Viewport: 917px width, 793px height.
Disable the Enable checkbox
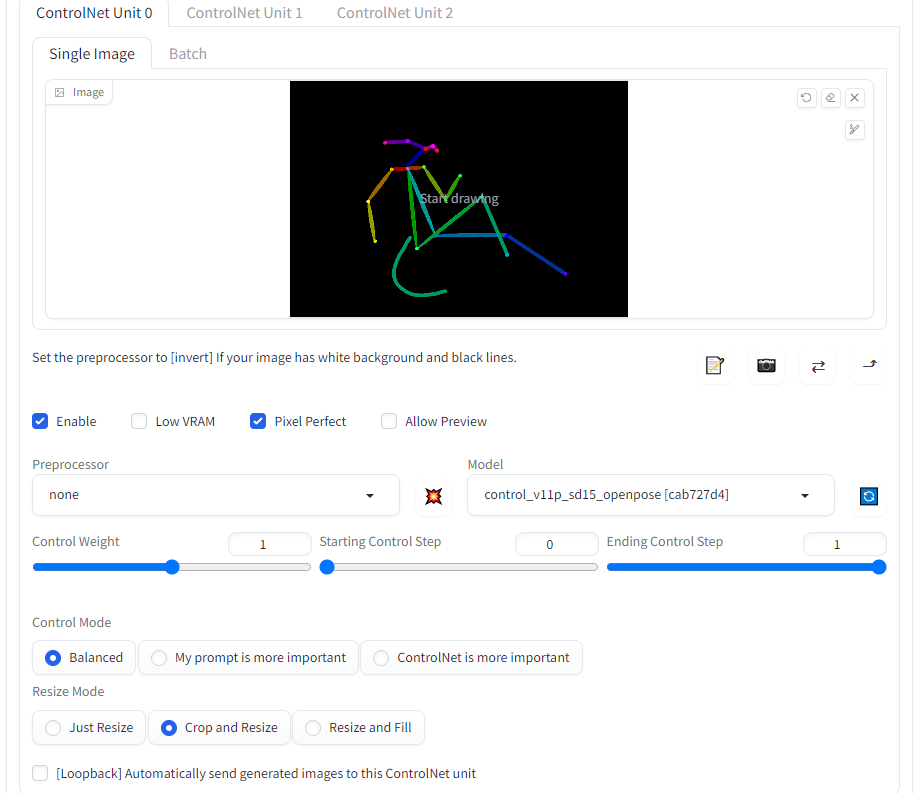39,421
